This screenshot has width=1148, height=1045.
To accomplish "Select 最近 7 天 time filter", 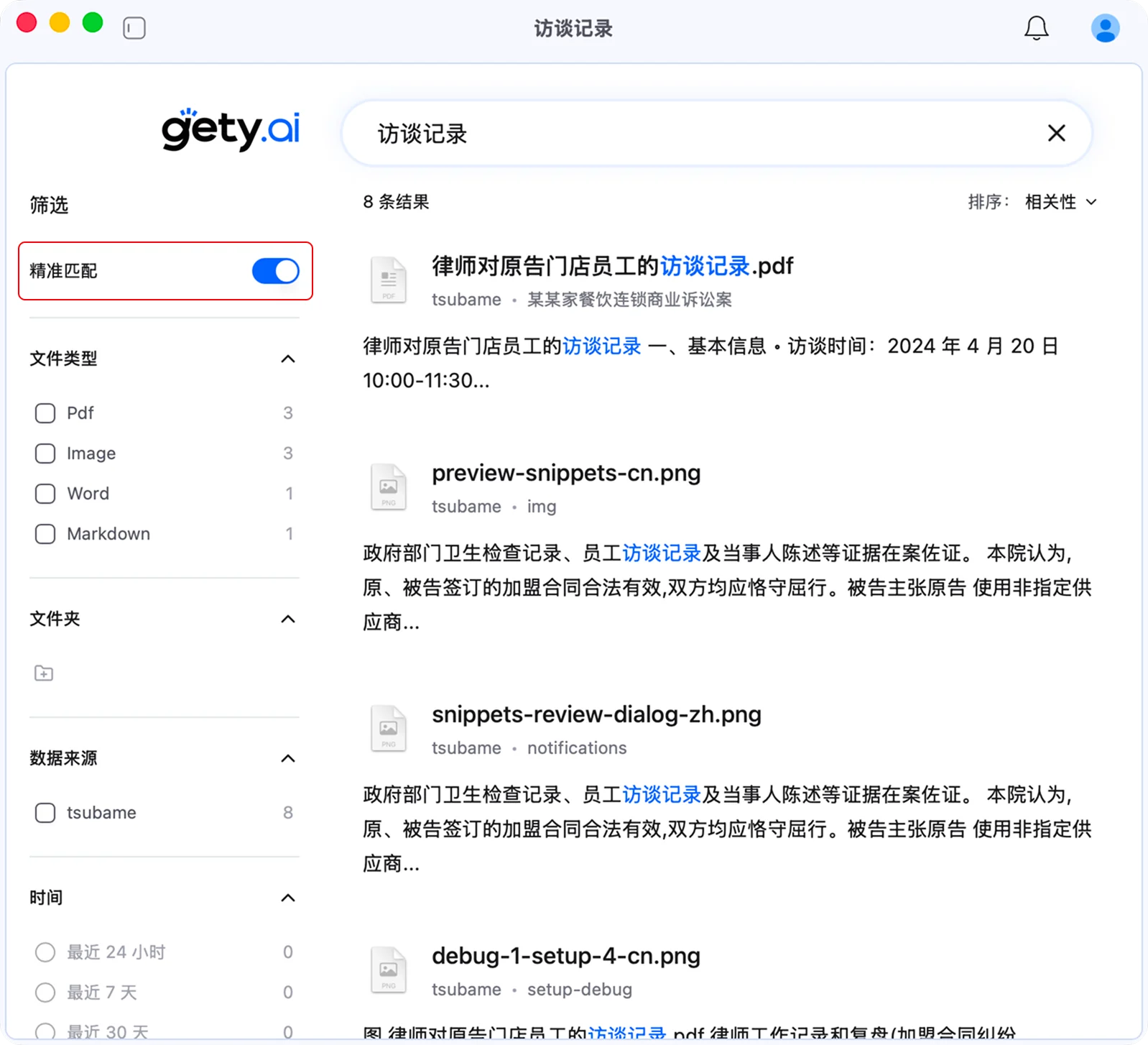I will tap(45, 993).
